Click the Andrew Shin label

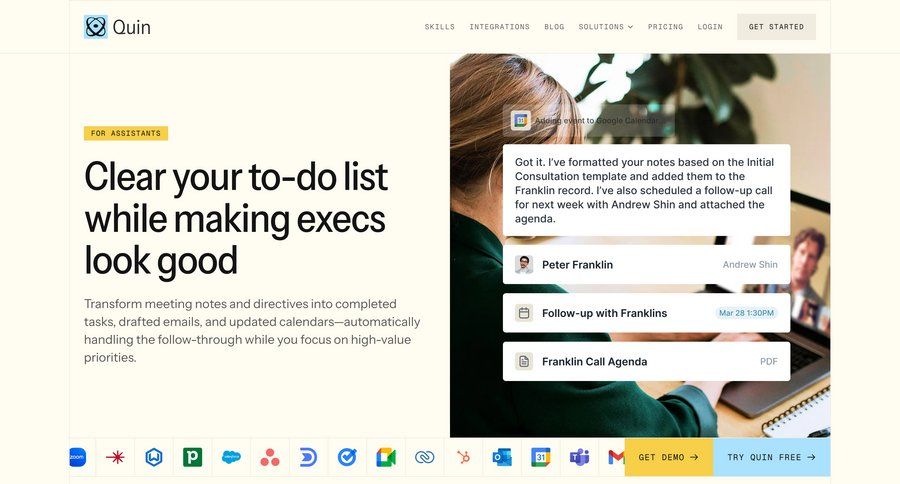[750, 265]
